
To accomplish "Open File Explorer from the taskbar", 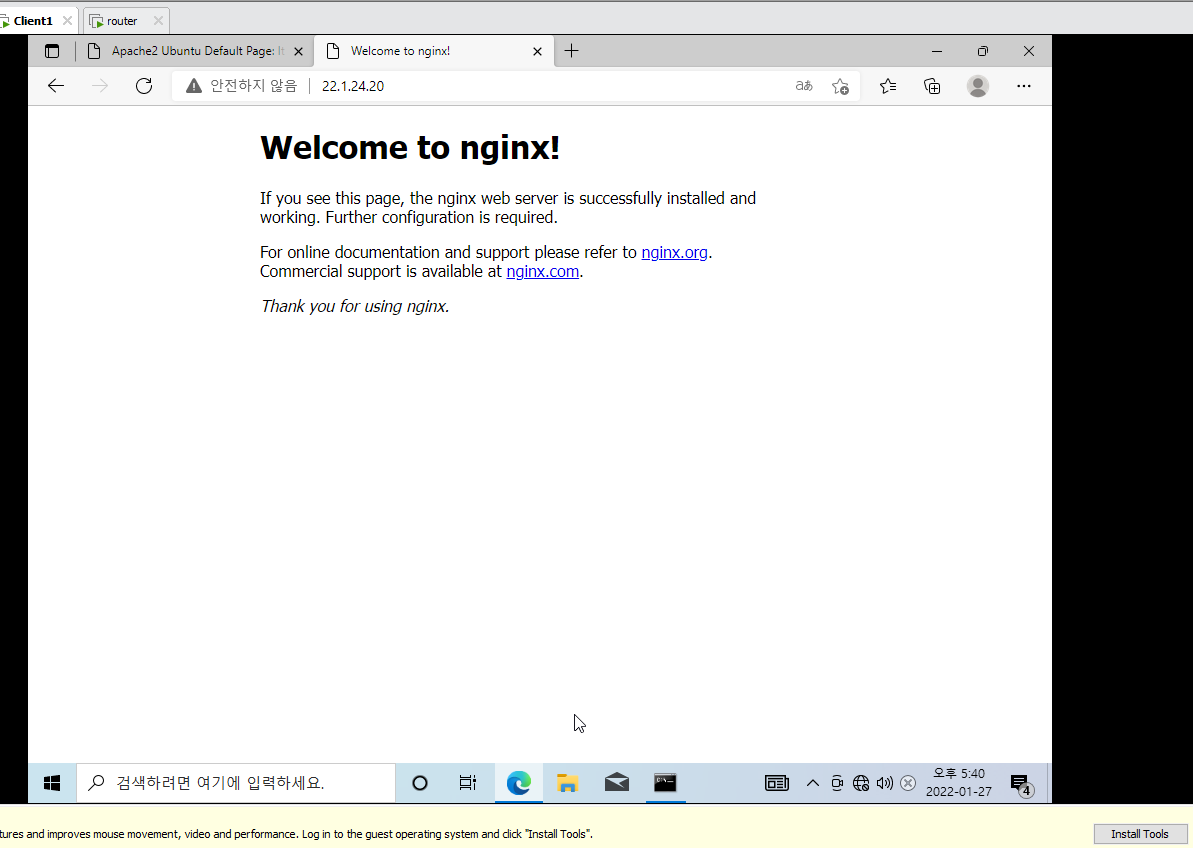I will 568,783.
